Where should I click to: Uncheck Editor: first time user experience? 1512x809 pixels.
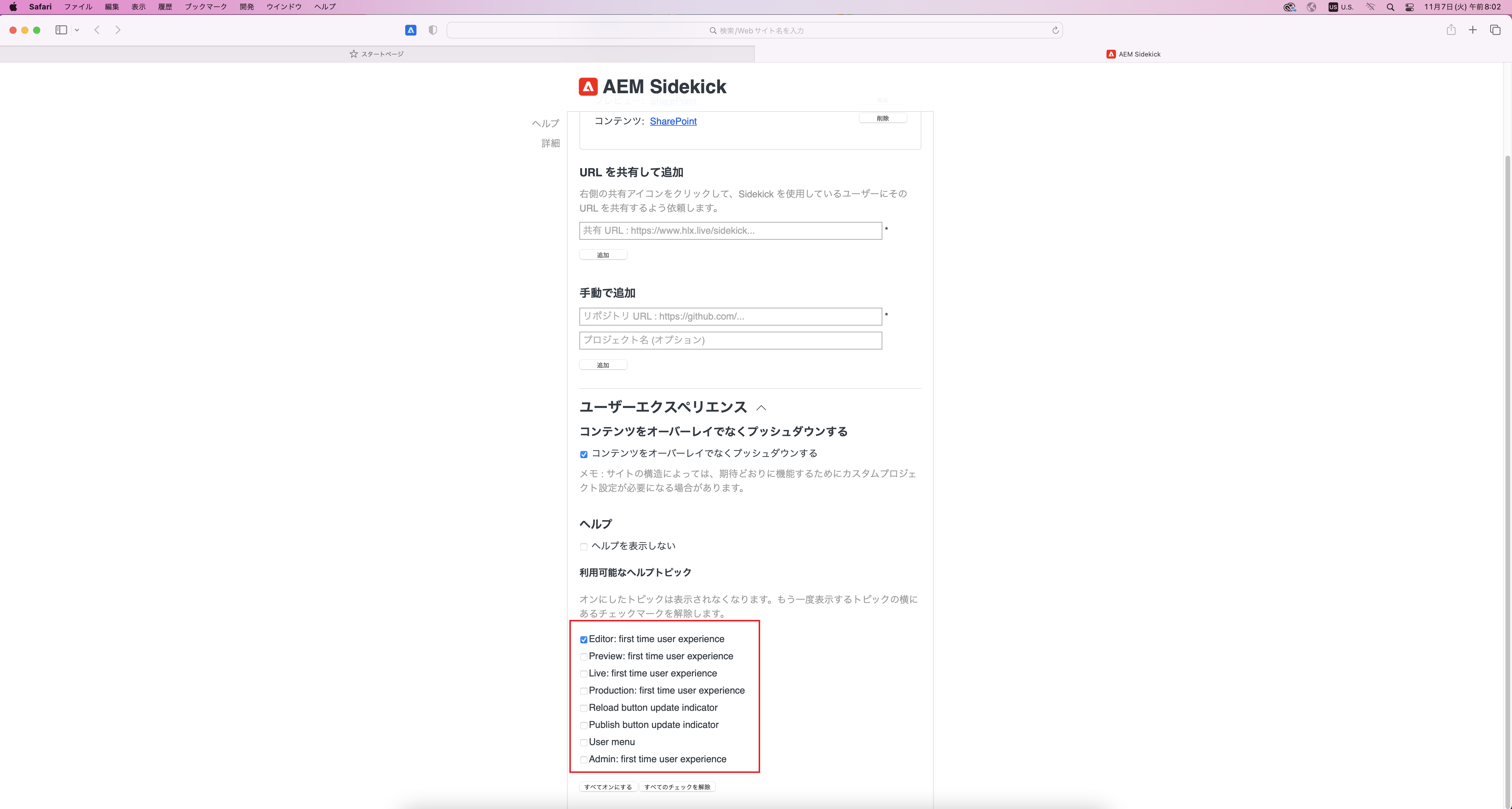[x=584, y=639]
